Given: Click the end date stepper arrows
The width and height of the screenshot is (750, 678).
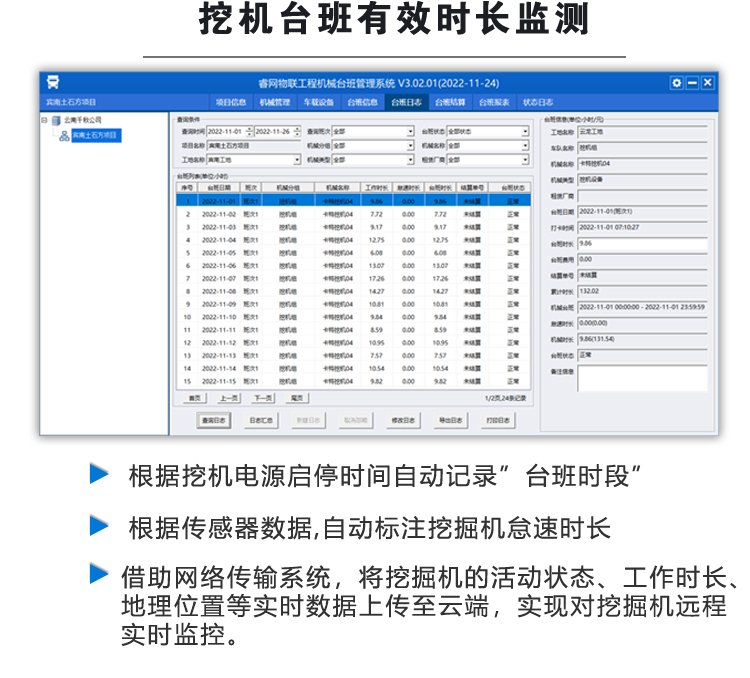Looking at the screenshot, I should tap(297, 131).
